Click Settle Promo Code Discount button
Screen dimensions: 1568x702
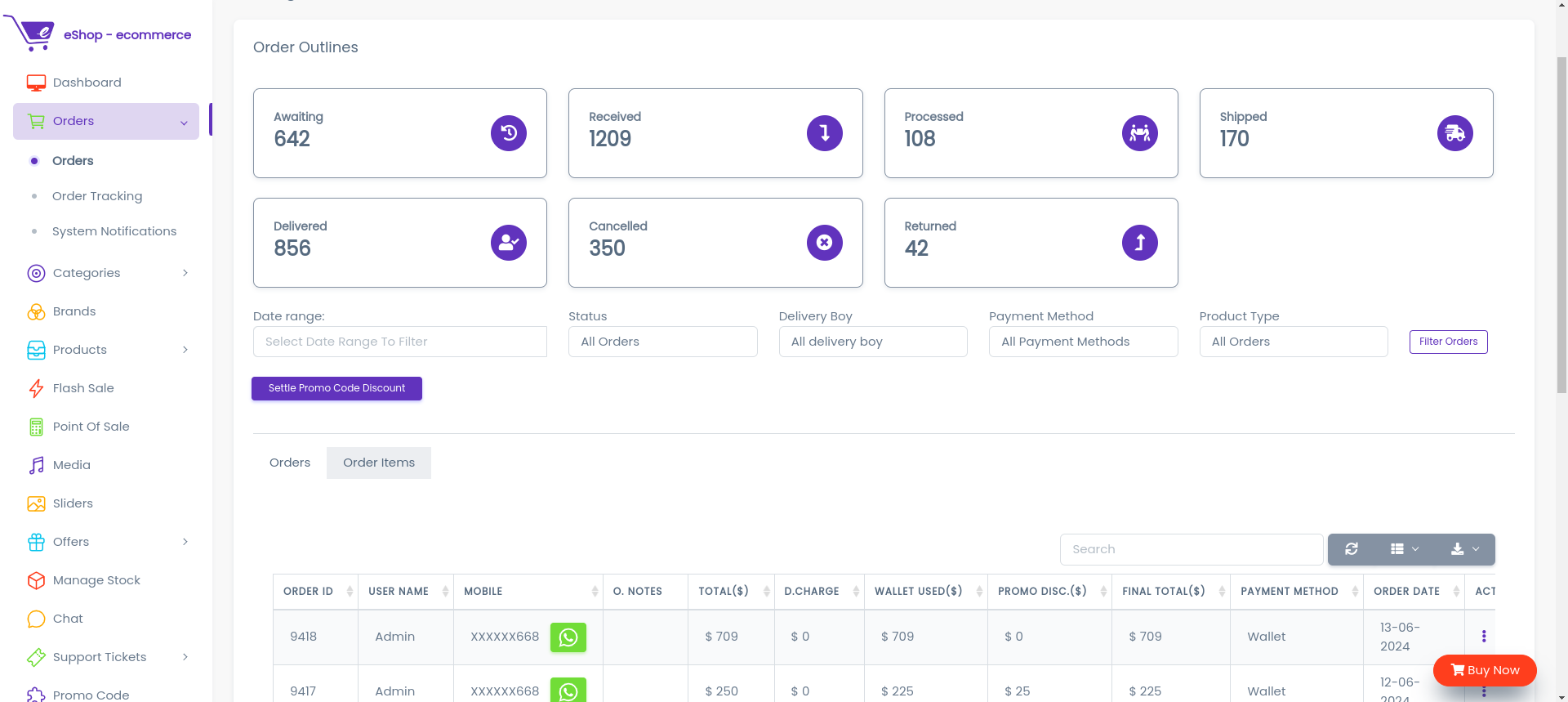click(336, 388)
